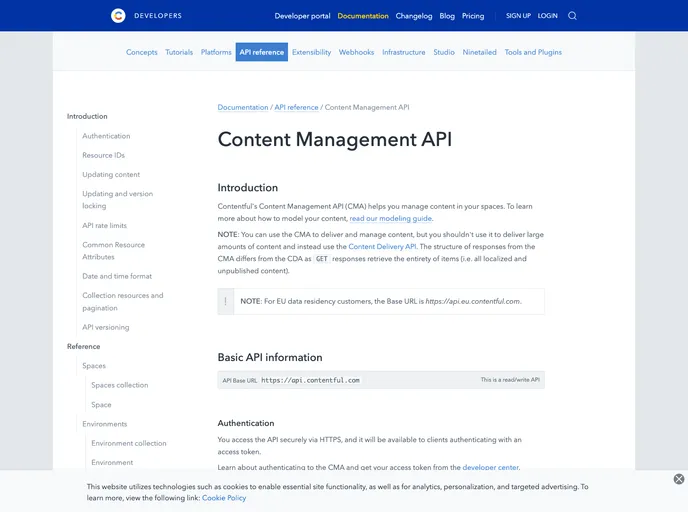Select the API reference tab
Viewport: 688px width, 512px height.
(262, 52)
